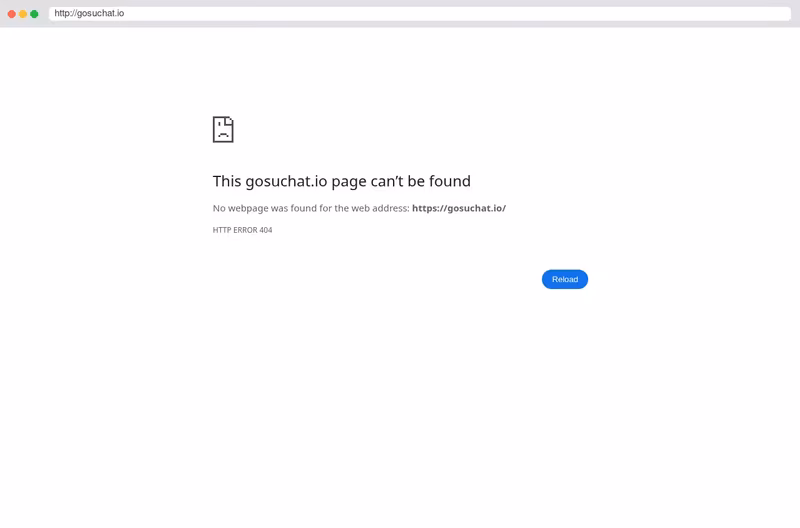800x528 pixels.
Task: Maximize the window using the green button
Action: point(34,14)
